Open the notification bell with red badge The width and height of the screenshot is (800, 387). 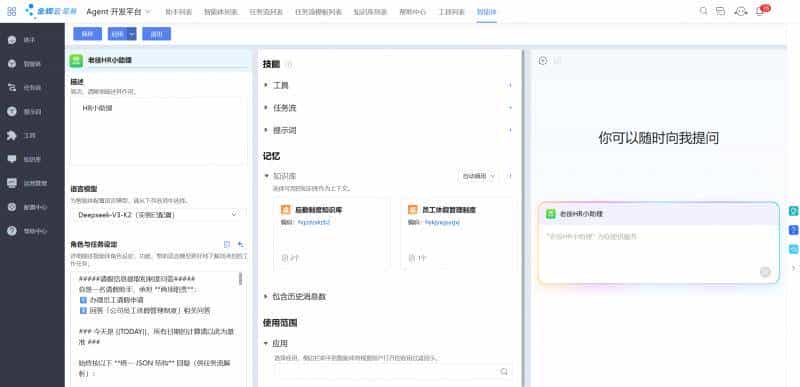pyautogui.click(x=760, y=11)
